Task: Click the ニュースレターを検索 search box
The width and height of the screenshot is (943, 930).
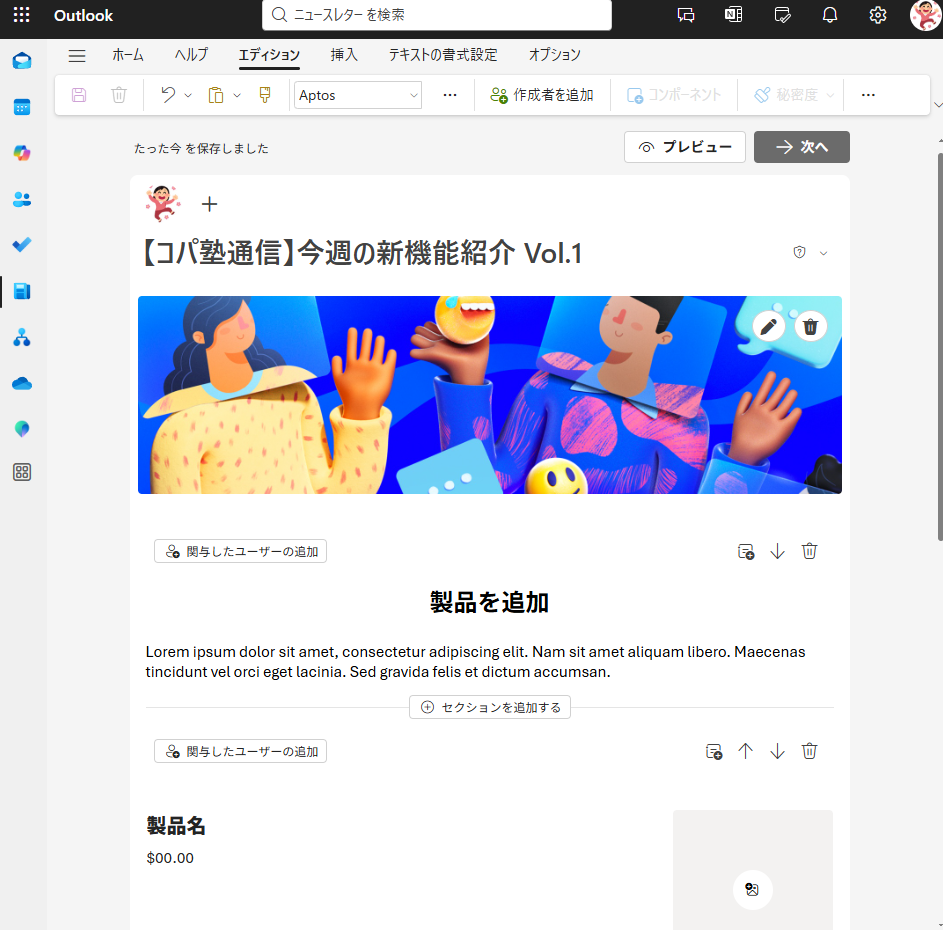Action: point(437,15)
